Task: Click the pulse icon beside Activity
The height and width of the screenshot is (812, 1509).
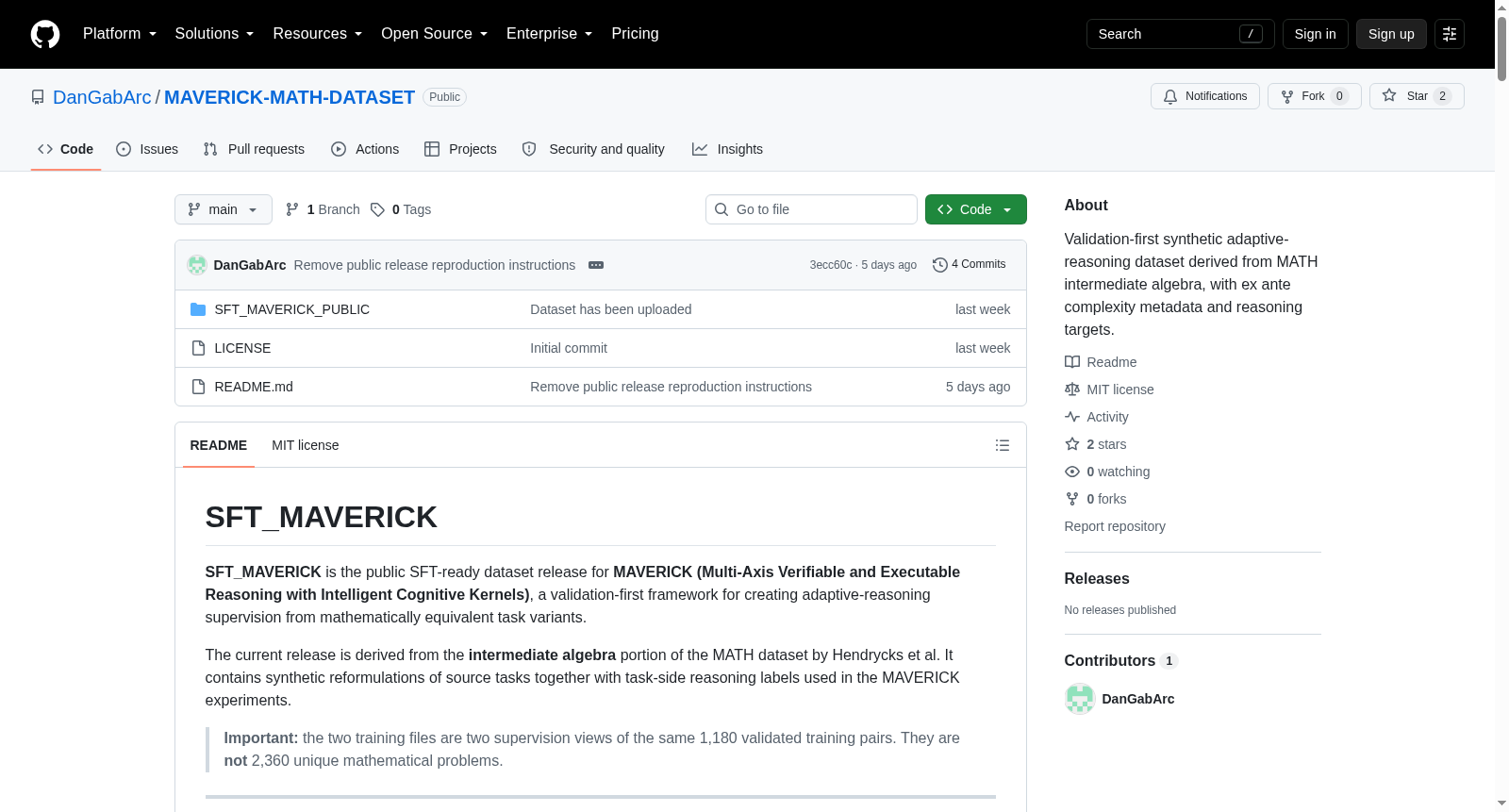Action: click(x=1072, y=417)
